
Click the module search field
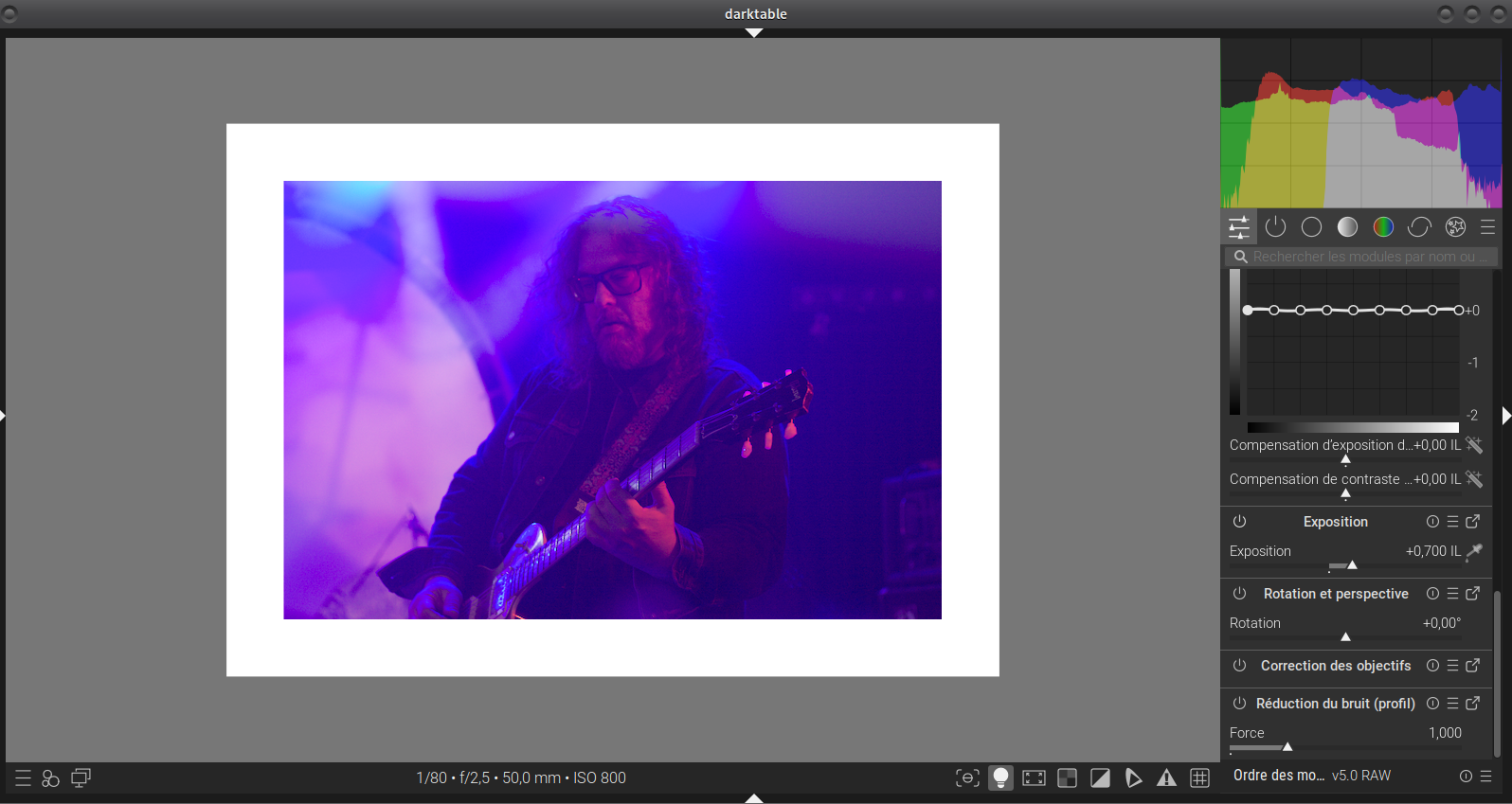pos(1364,257)
